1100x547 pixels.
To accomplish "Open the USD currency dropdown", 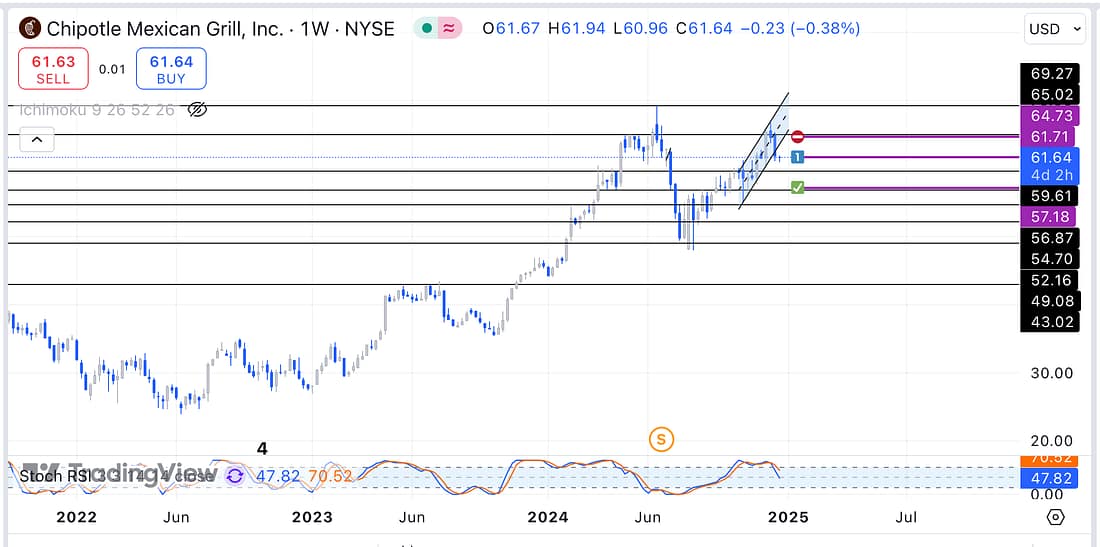I will 1054,30.
